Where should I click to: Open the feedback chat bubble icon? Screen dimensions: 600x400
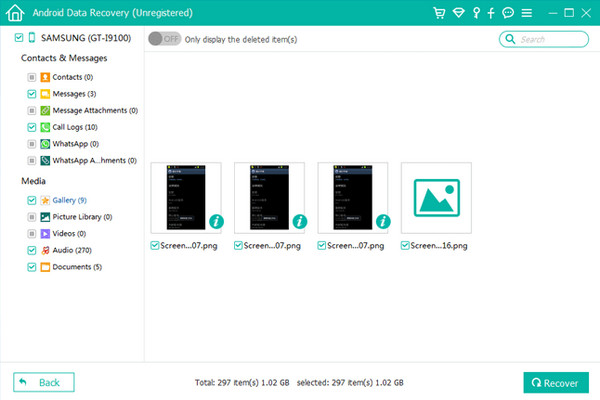(x=508, y=13)
